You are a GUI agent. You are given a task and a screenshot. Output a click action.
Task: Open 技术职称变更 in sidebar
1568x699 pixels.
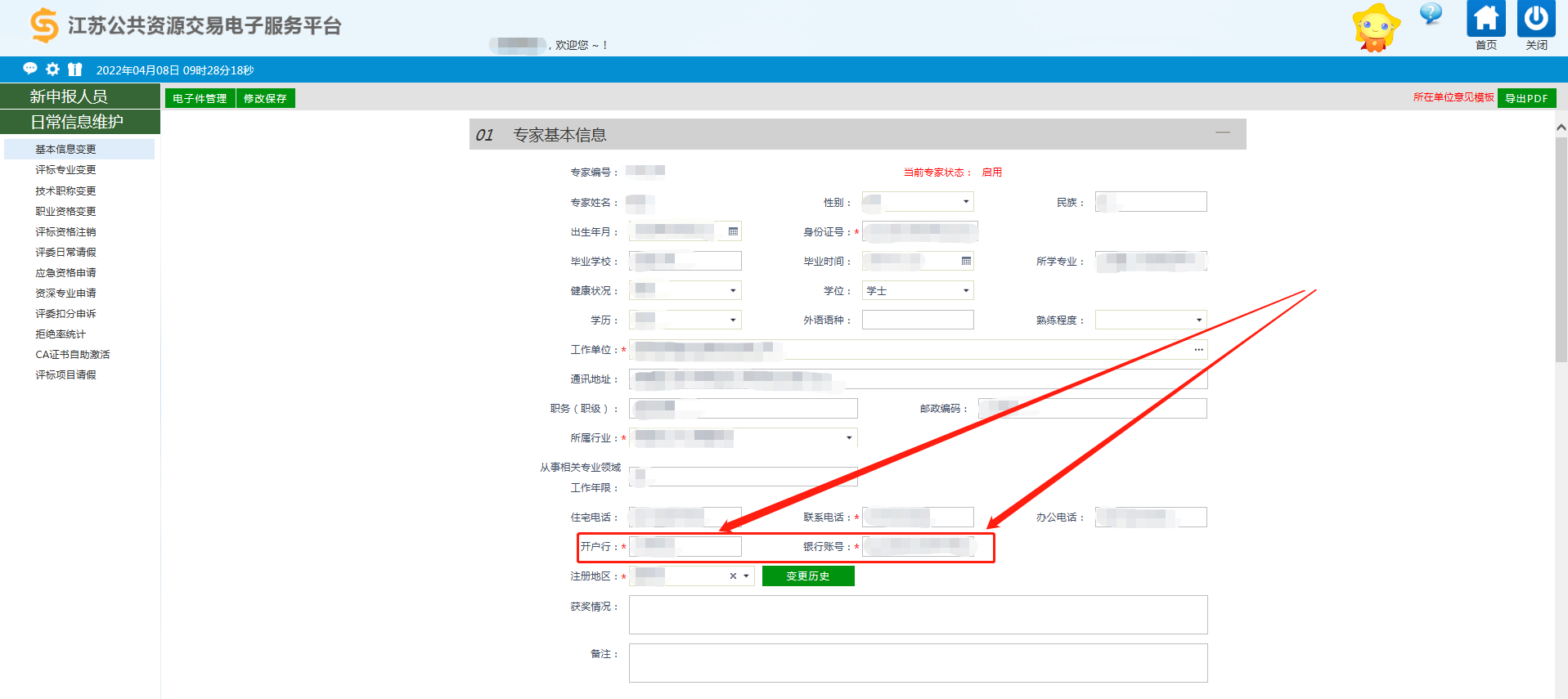coord(65,190)
